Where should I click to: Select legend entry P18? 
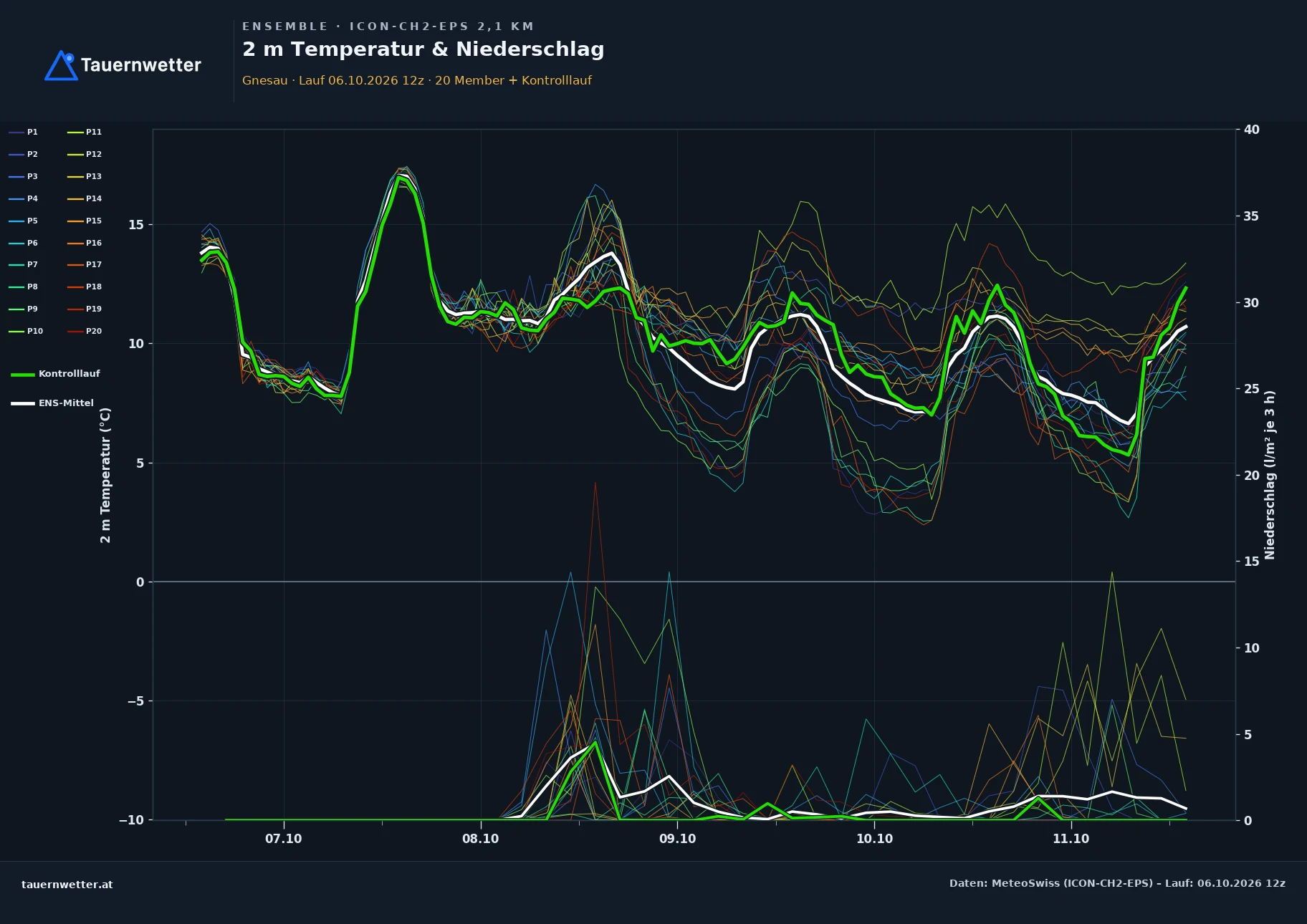point(85,287)
